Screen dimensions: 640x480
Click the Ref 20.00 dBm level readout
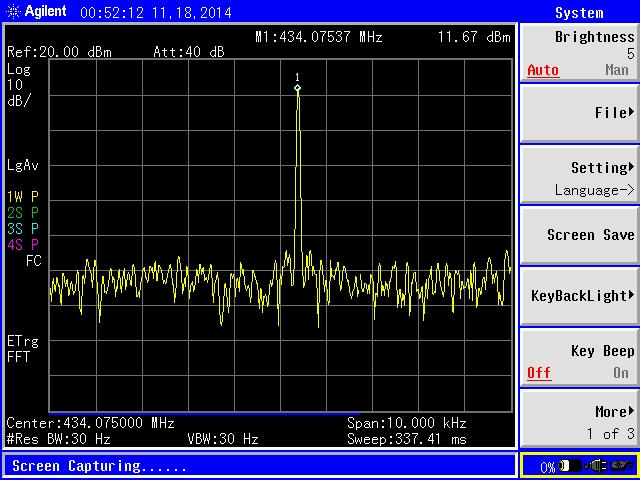[60, 52]
